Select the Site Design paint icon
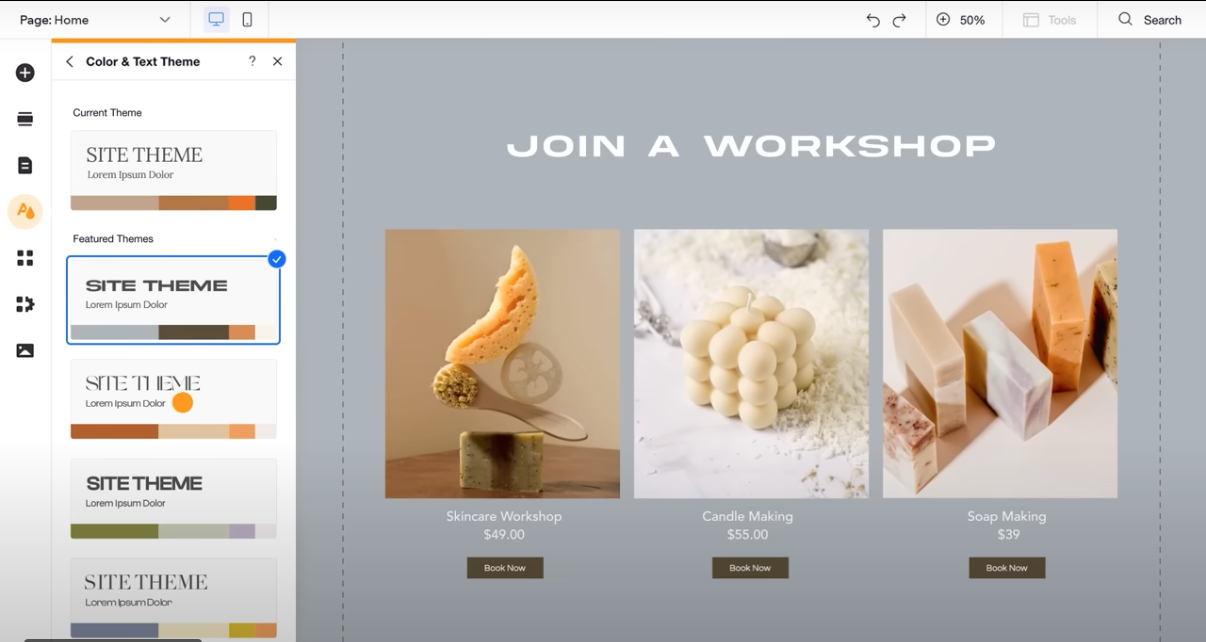 point(25,211)
